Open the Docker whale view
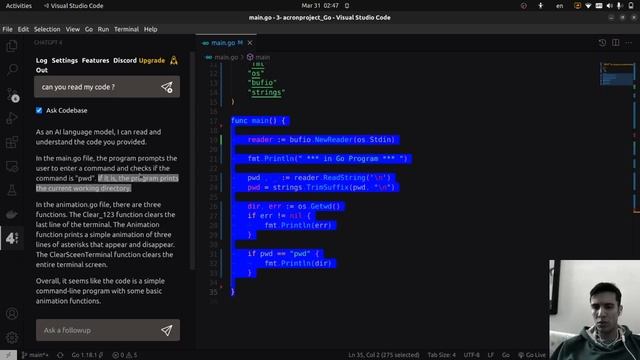 (12, 214)
